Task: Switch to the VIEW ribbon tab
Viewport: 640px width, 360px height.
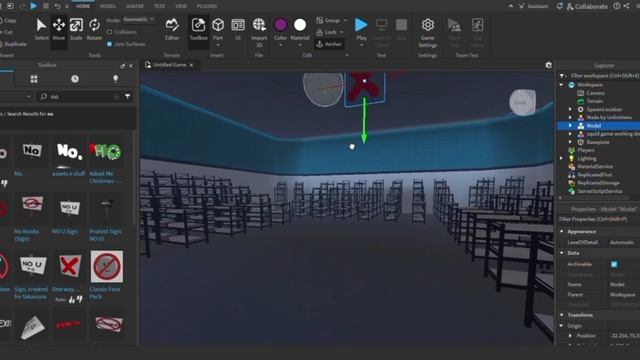Action: pos(181,6)
